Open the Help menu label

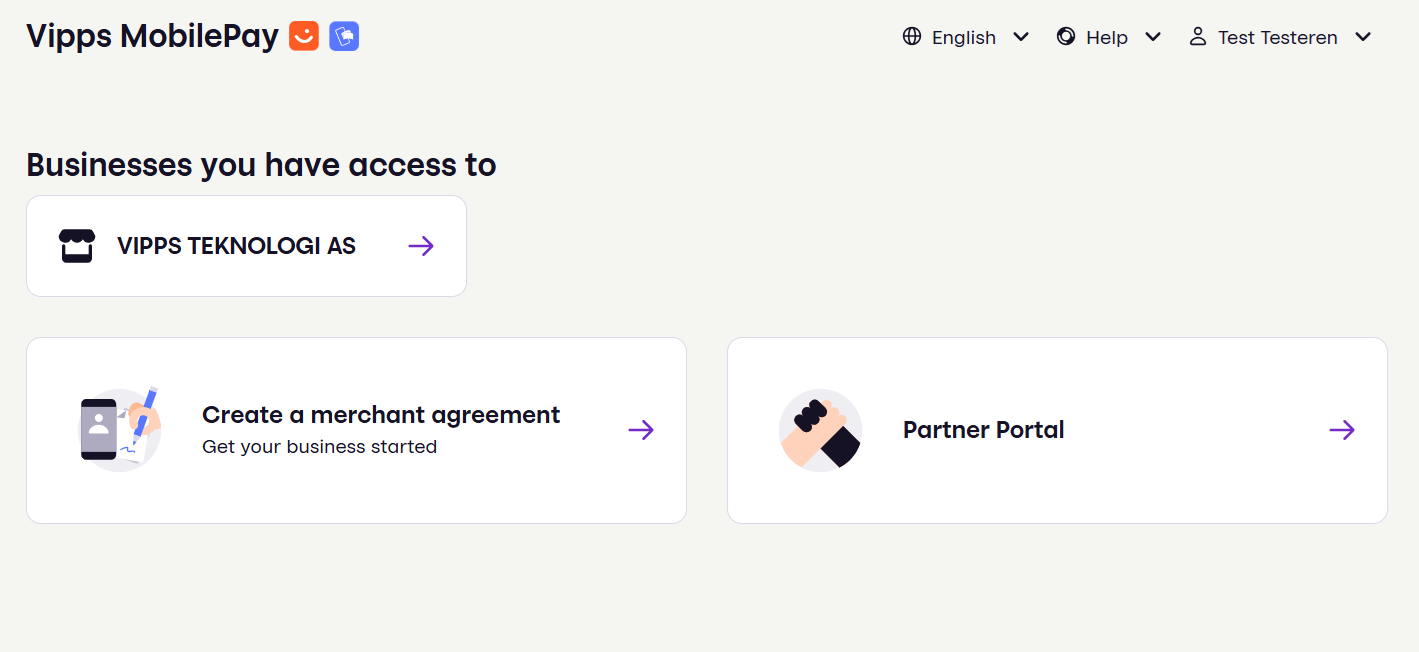click(1107, 37)
